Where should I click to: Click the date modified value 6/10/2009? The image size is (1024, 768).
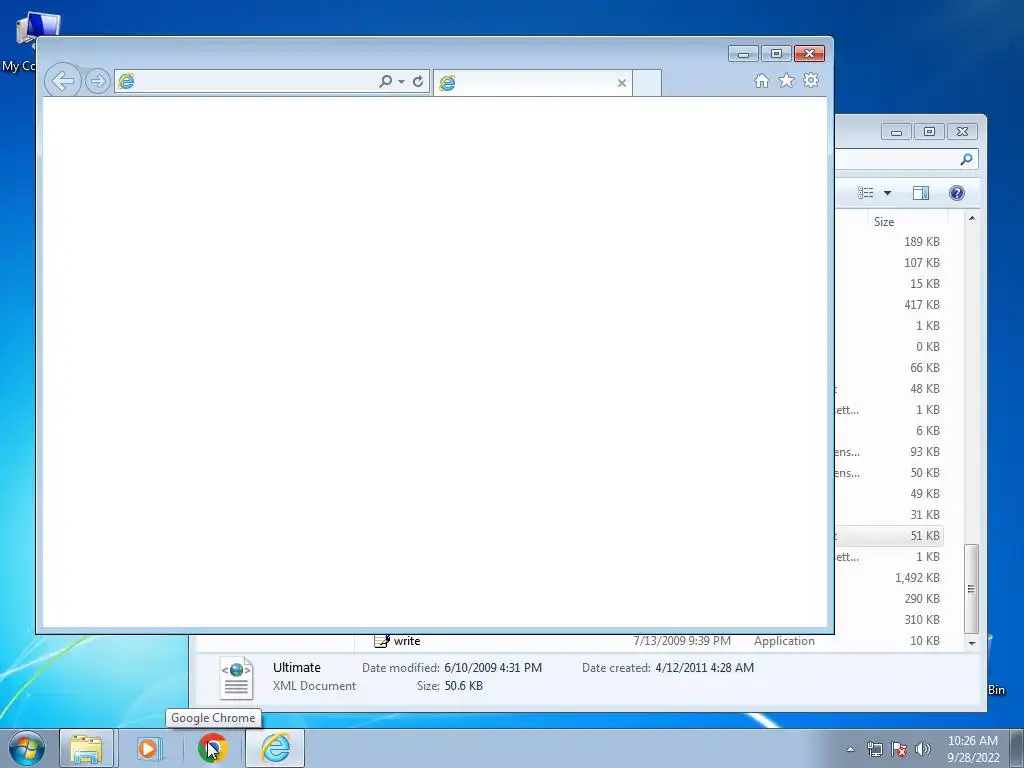pos(493,667)
